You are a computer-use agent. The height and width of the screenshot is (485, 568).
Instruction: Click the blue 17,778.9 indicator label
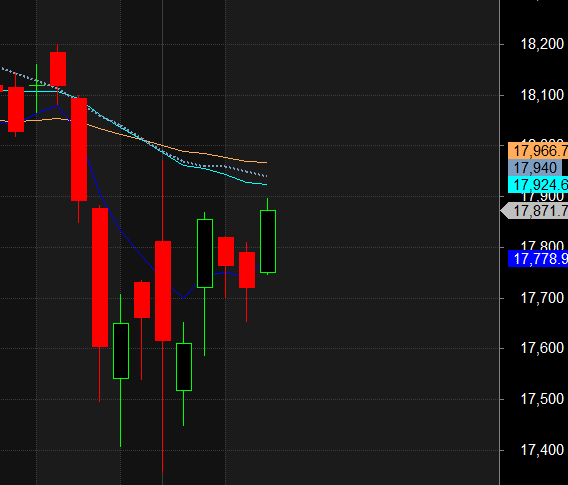point(538,259)
